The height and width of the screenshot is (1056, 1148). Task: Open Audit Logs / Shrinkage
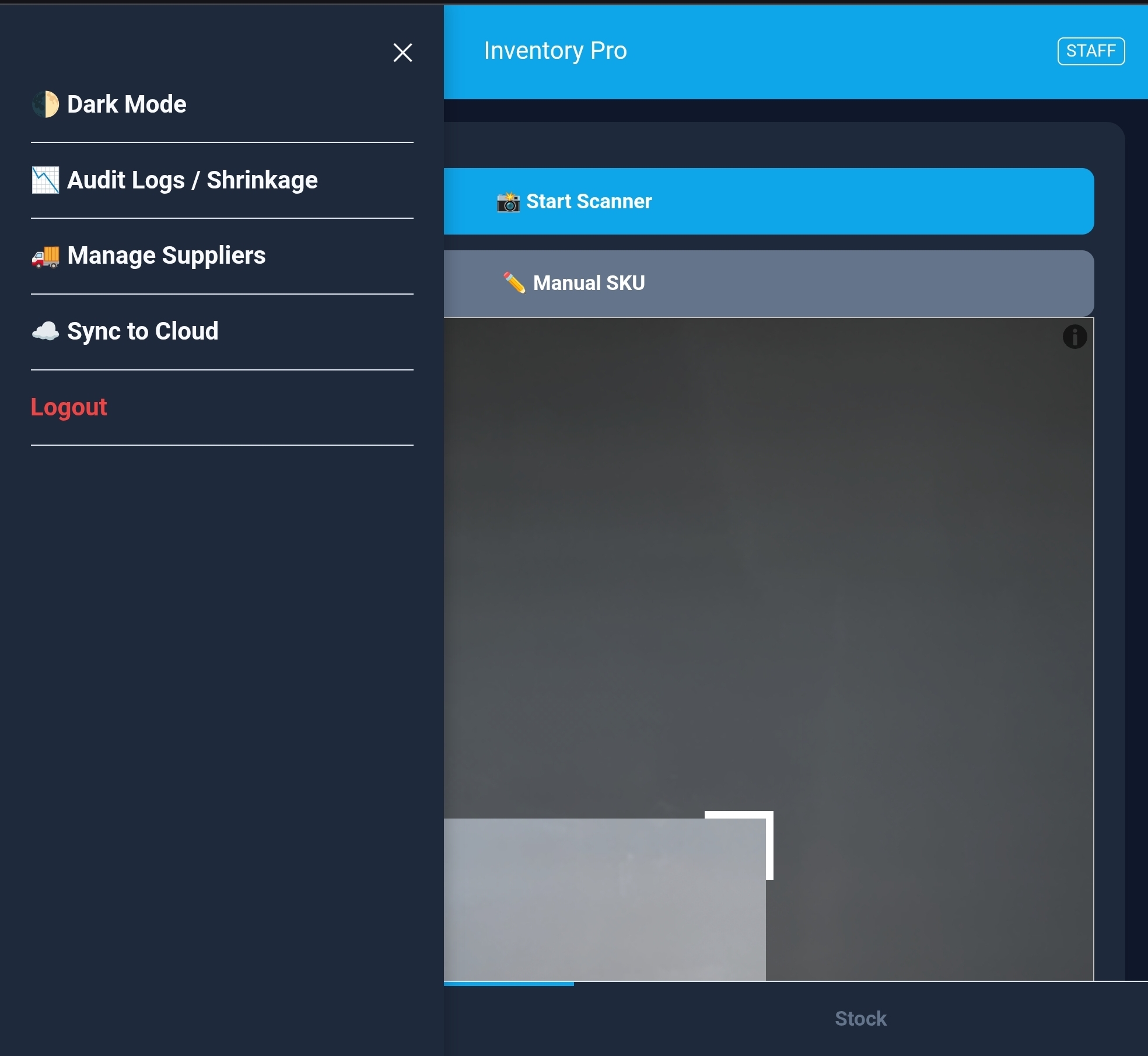192,180
